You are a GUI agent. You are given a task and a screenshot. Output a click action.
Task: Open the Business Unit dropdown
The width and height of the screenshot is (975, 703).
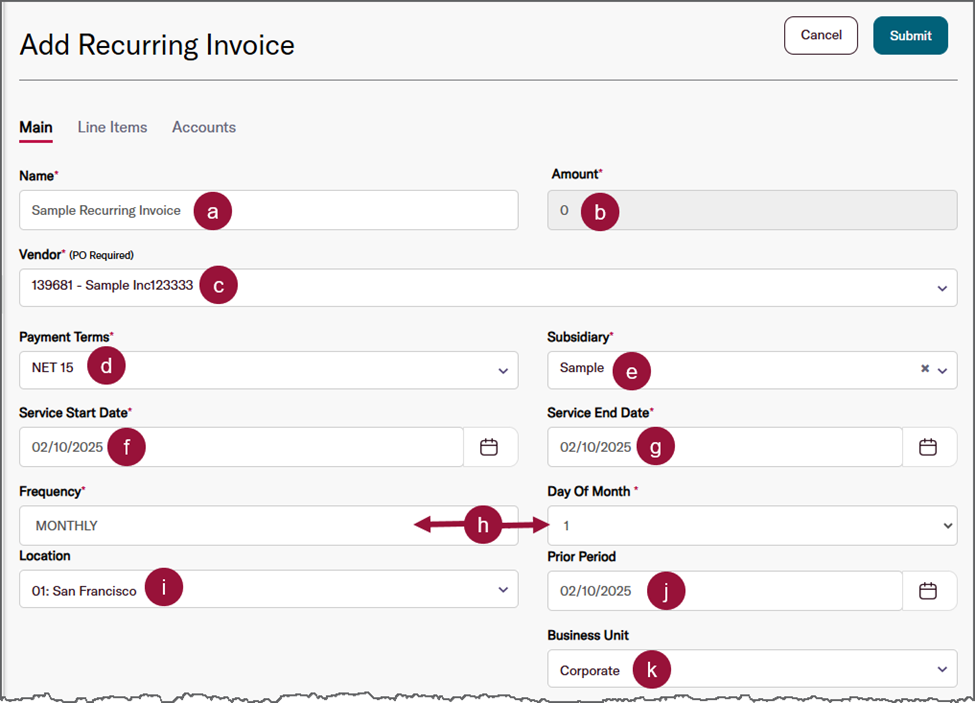click(x=941, y=669)
